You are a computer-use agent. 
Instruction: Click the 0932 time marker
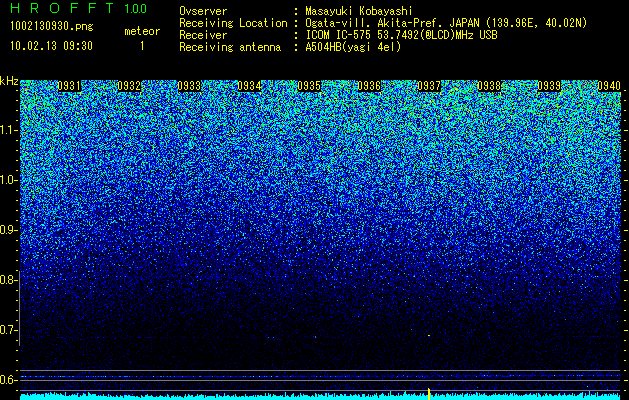129,86
